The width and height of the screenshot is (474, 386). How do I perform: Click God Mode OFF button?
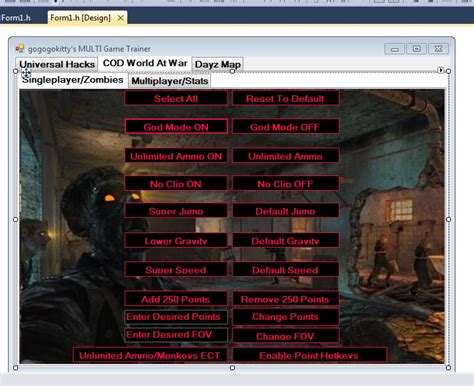coord(285,127)
